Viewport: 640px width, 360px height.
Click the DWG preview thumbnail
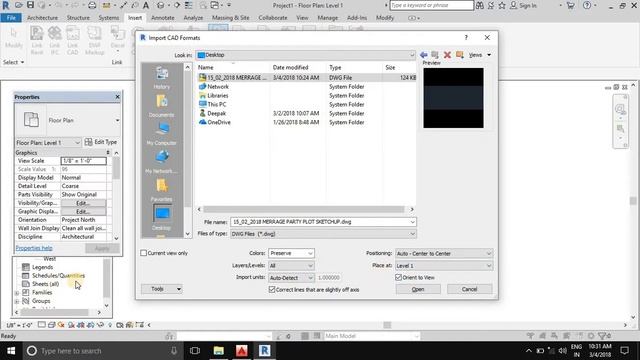pos(453,98)
